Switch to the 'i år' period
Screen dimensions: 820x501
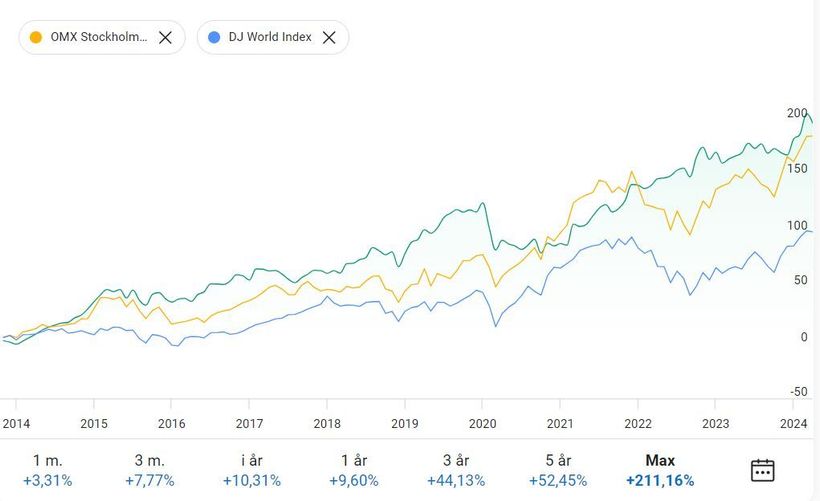tap(251, 470)
